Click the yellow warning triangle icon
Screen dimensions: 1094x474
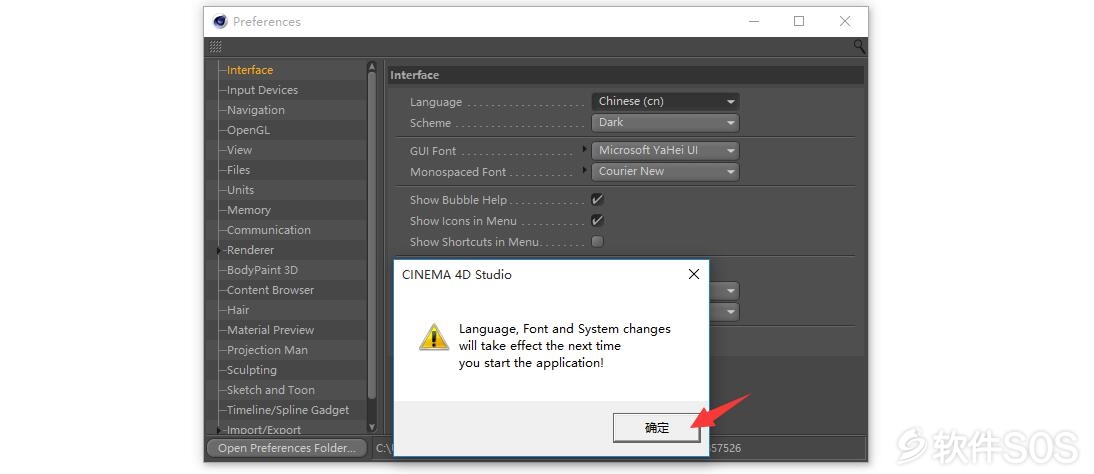click(434, 336)
